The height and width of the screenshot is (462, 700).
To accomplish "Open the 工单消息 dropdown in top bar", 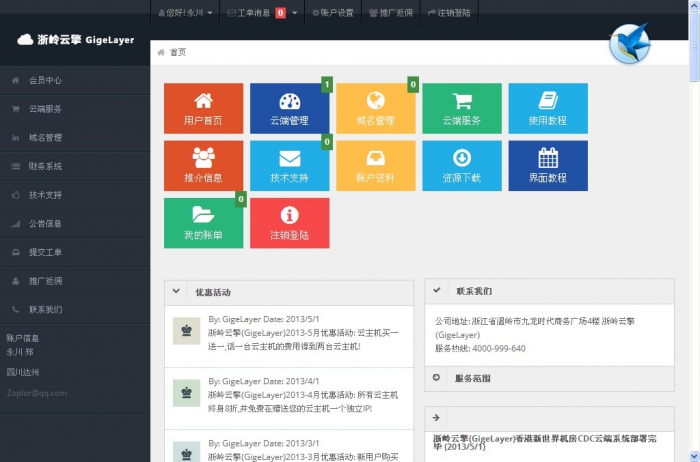I will tap(262, 13).
